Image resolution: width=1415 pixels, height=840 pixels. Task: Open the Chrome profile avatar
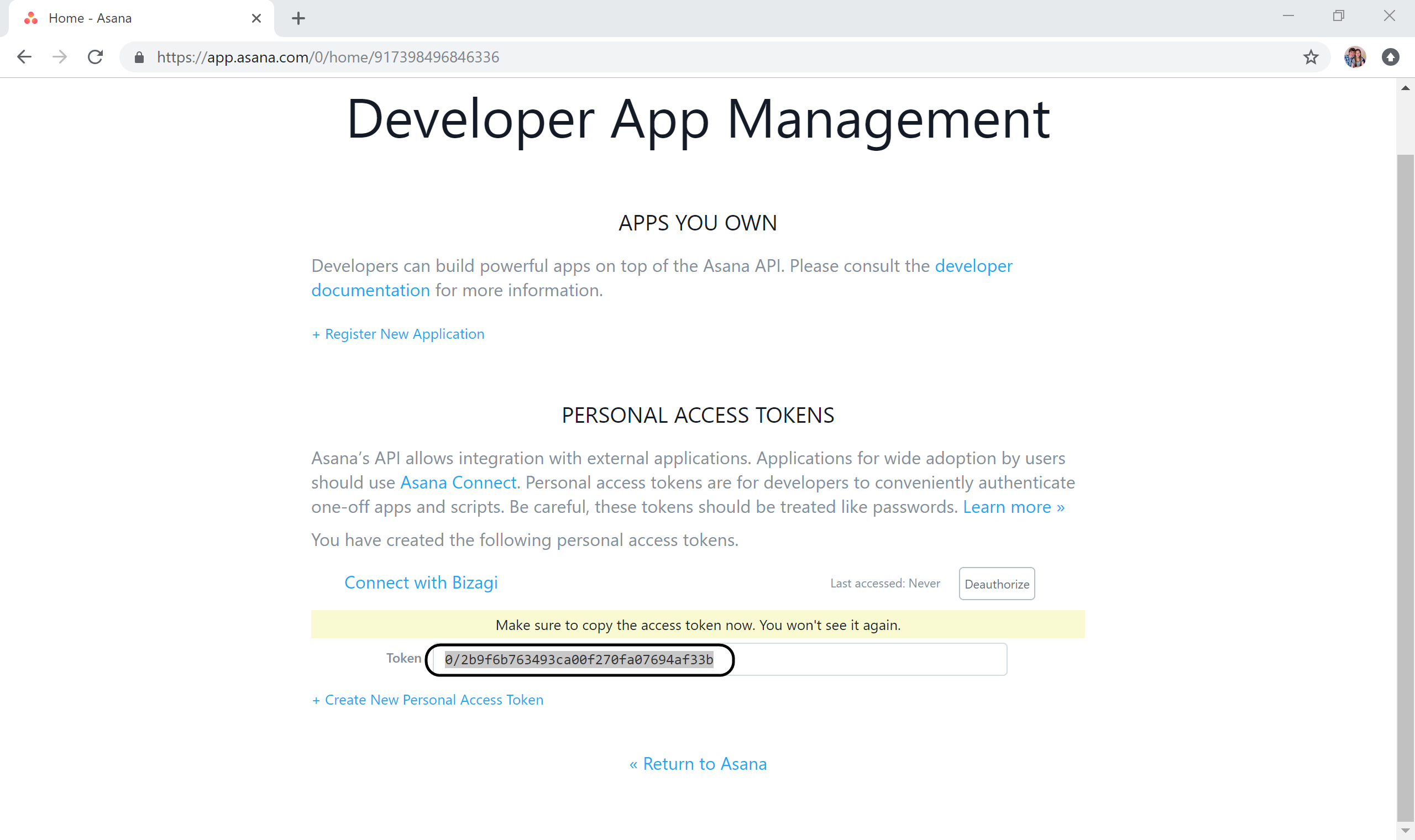pos(1354,57)
